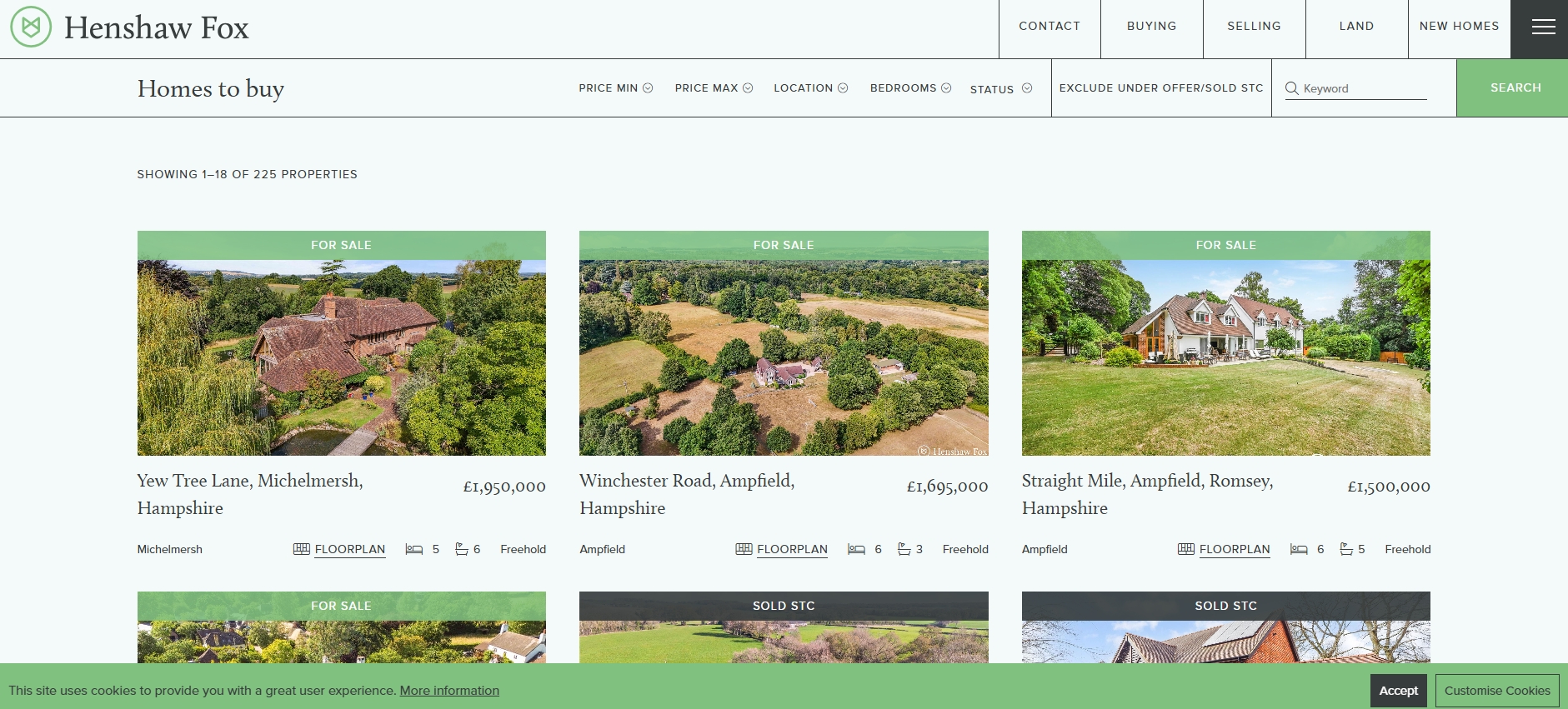
Task: Click For Sale banner on Yew Tree Lane
Action: (x=342, y=245)
